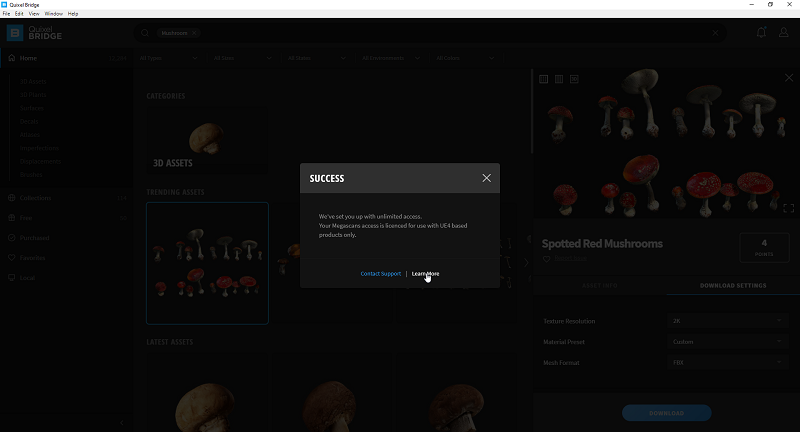Open the 3D Assets category card
Screen dimensions: 800x432
[x=207, y=140]
